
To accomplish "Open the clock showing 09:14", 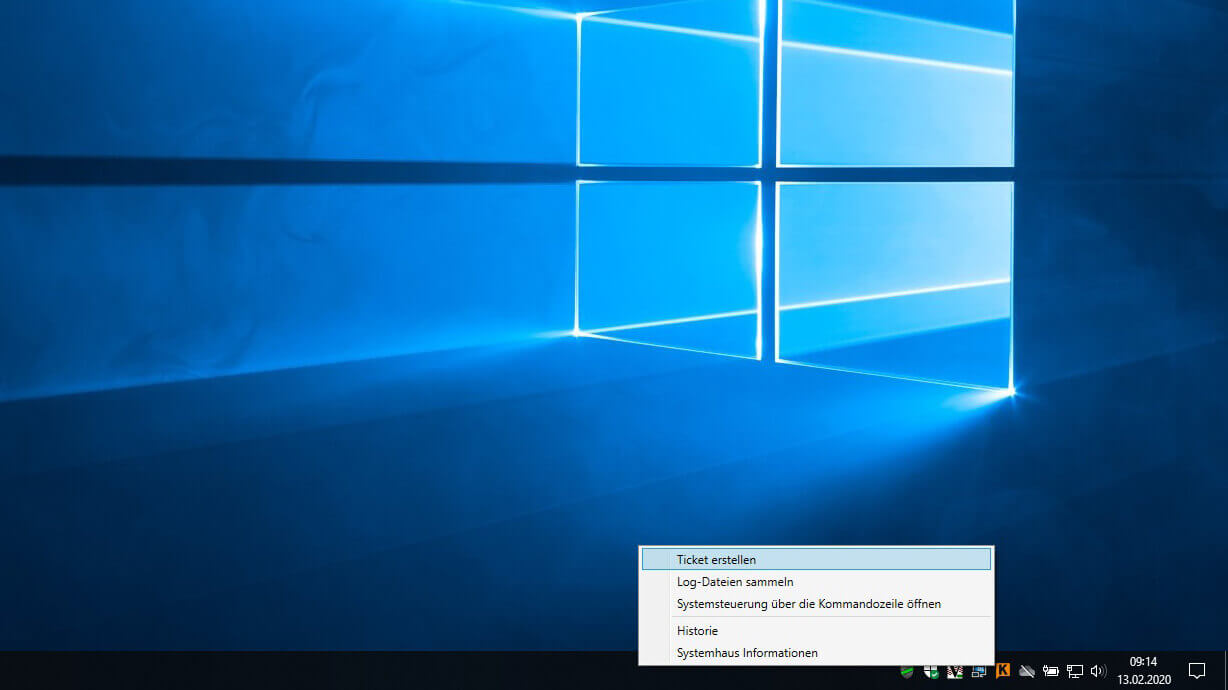I will [x=1143, y=662].
